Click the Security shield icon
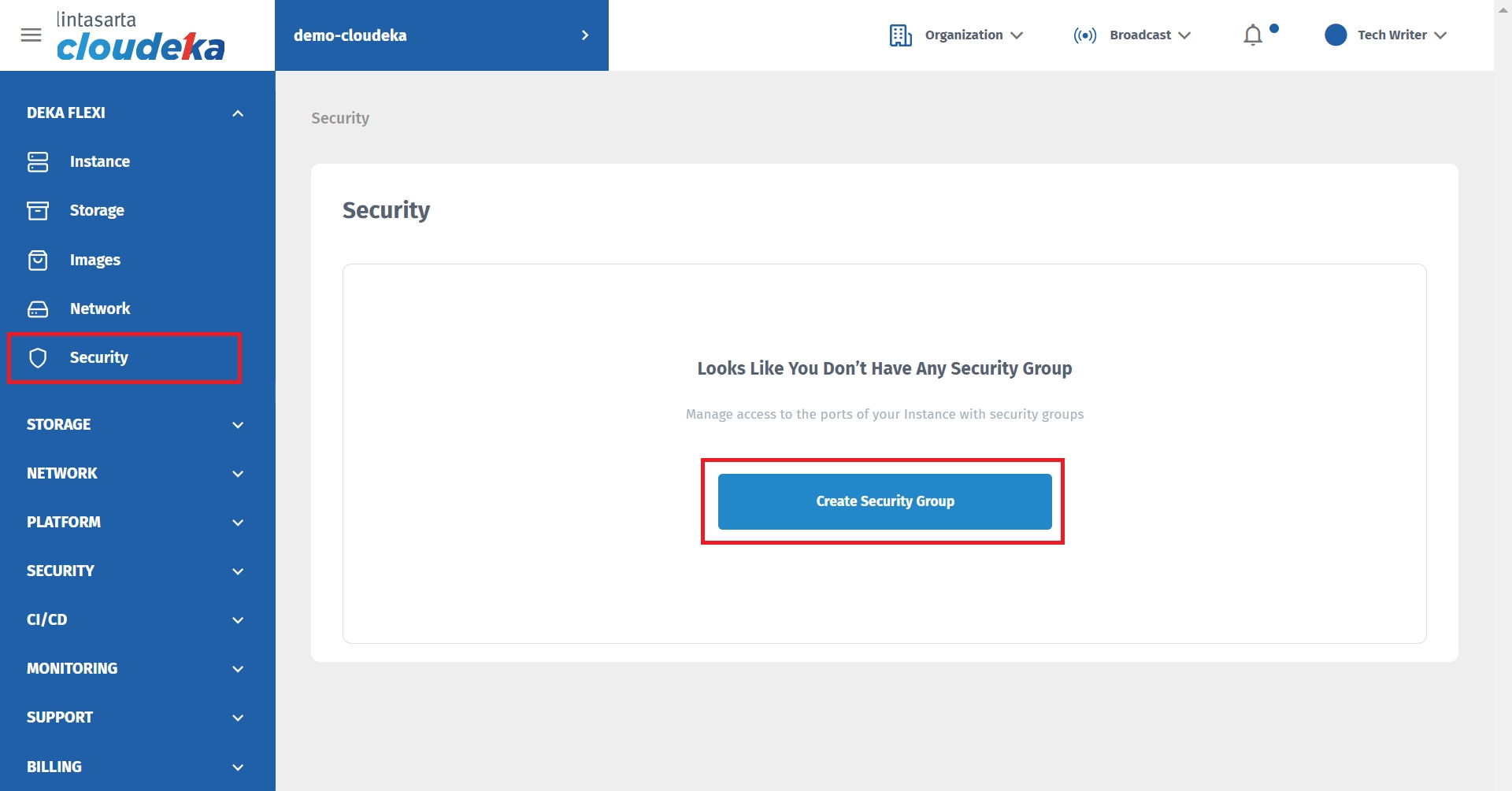 [x=38, y=358]
